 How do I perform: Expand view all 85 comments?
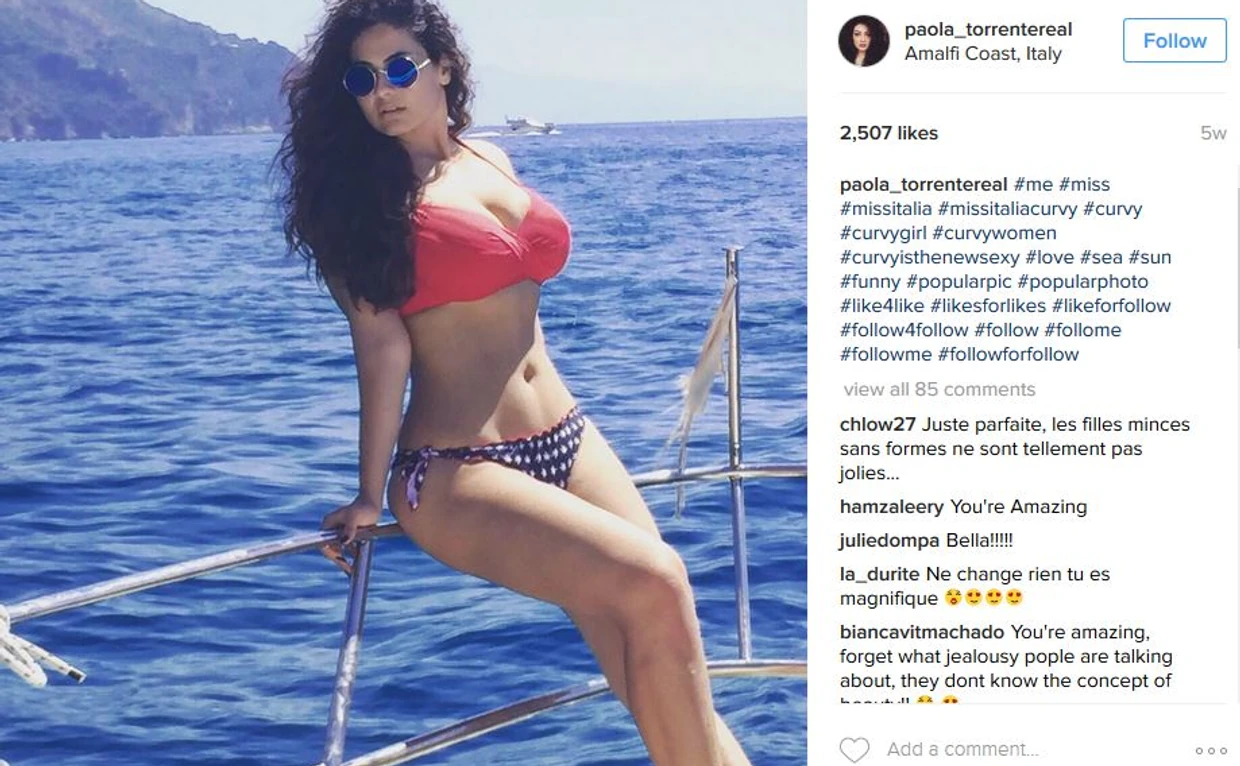[939, 389]
